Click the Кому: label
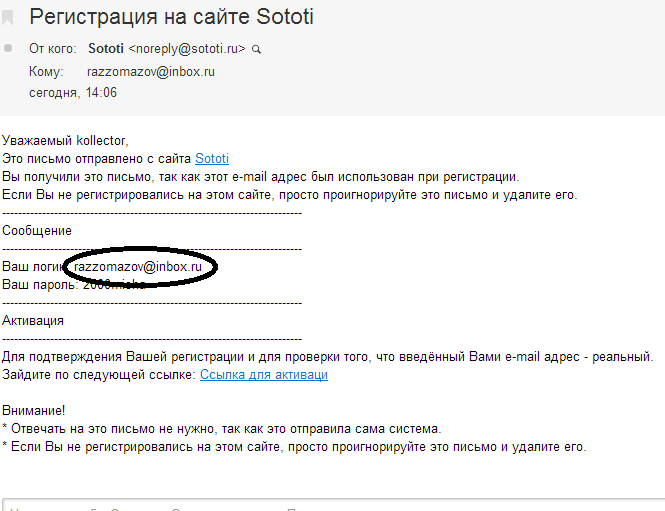The width and height of the screenshot is (665, 511). [x=46, y=71]
